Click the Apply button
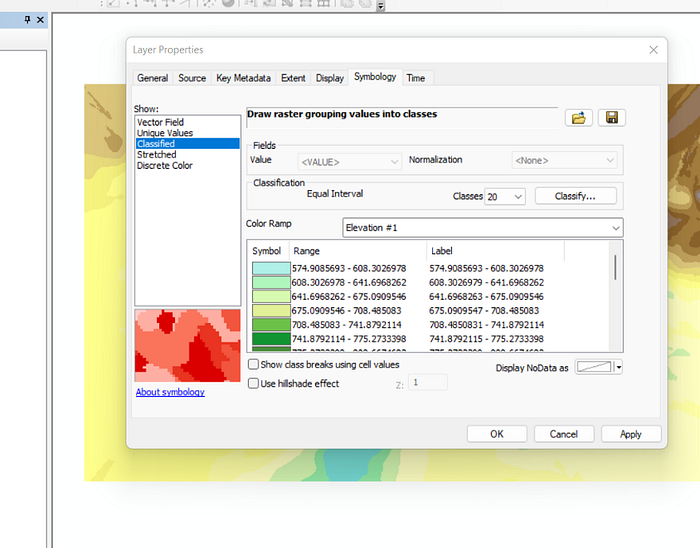 [x=631, y=434]
